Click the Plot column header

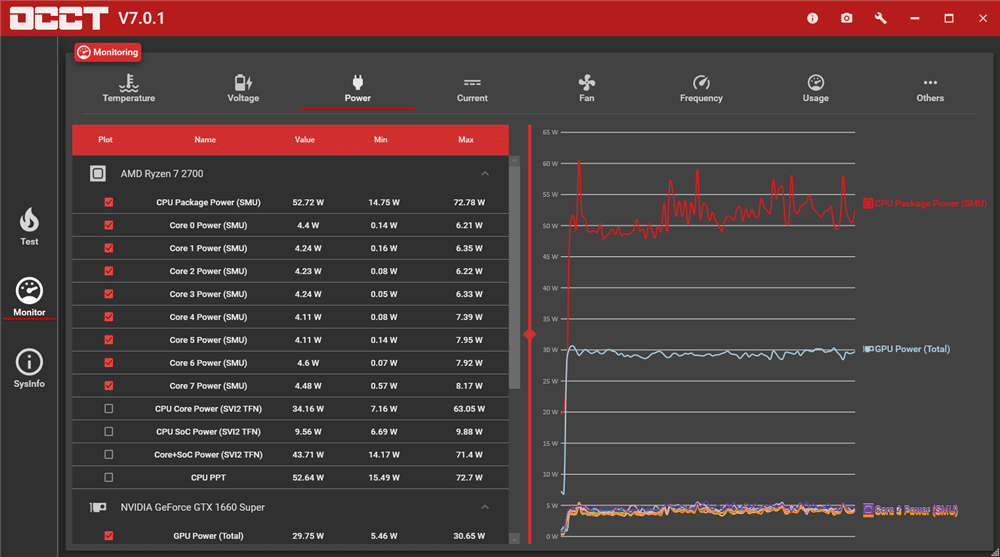tap(105, 140)
